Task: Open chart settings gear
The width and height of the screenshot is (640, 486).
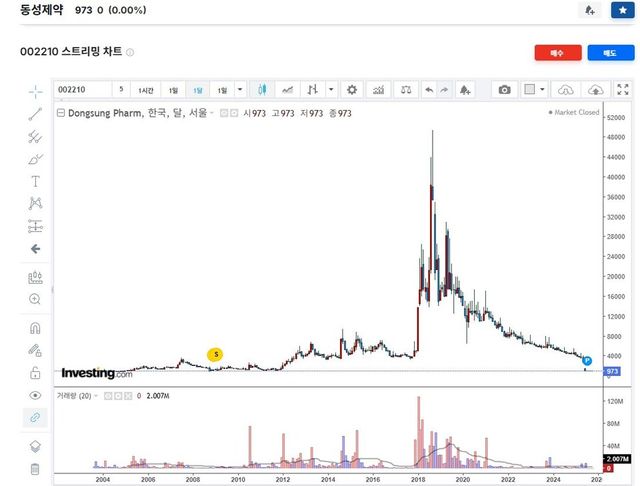Action: 352,89
